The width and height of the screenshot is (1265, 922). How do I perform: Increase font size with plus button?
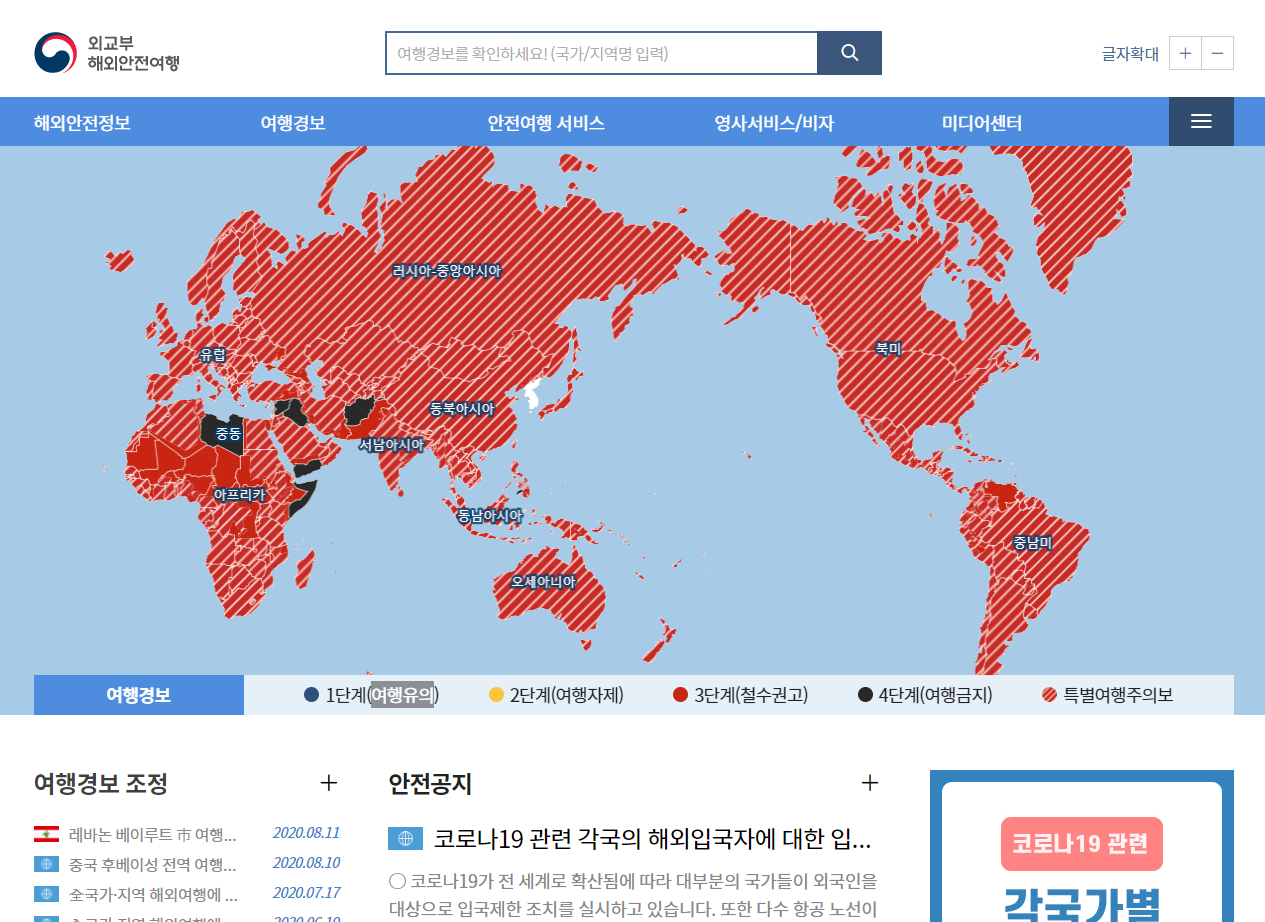[x=1185, y=53]
